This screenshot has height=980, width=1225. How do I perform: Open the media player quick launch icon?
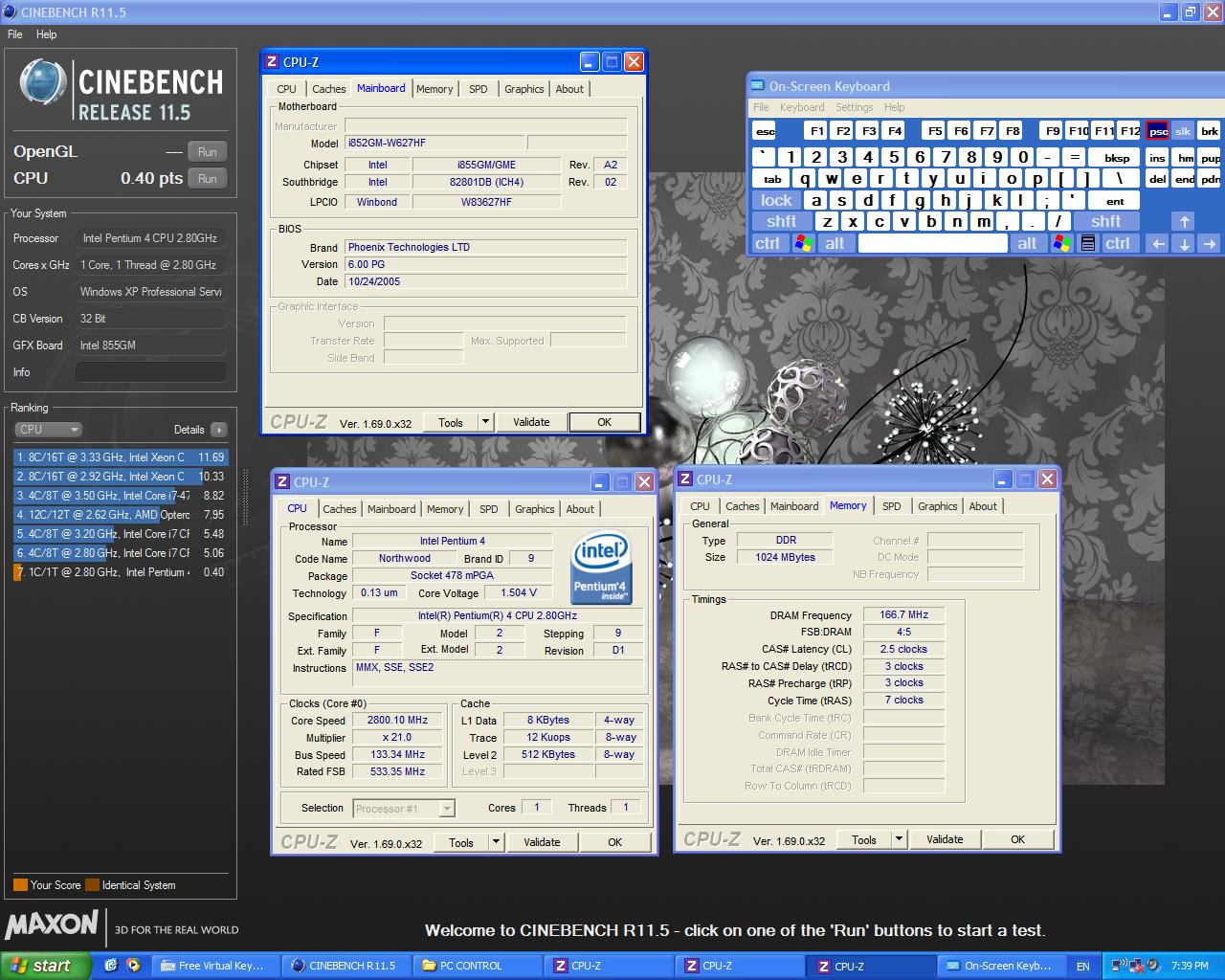point(133,966)
